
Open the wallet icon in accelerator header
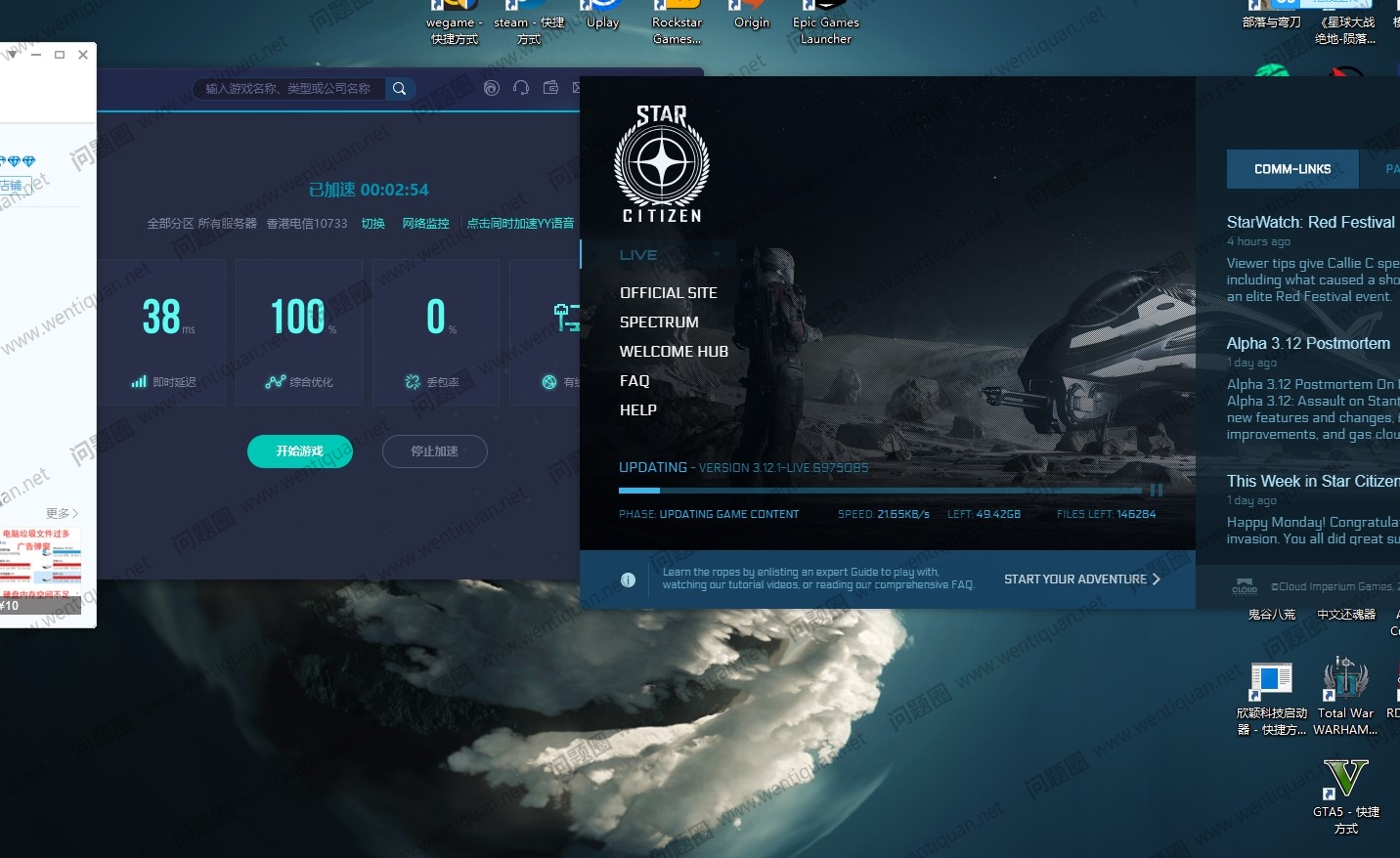pyautogui.click(x=550, y=88)
